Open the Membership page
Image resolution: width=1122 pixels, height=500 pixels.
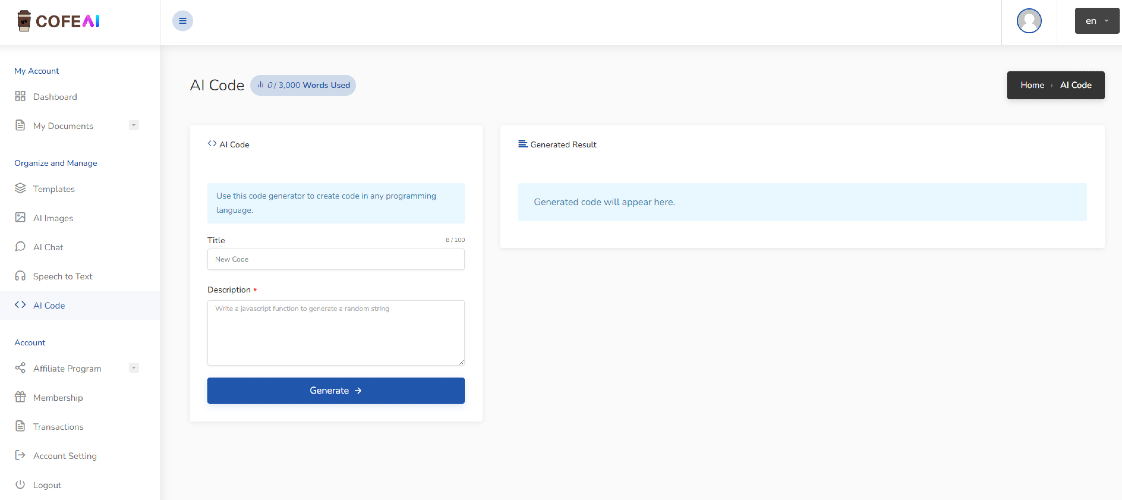58,398
